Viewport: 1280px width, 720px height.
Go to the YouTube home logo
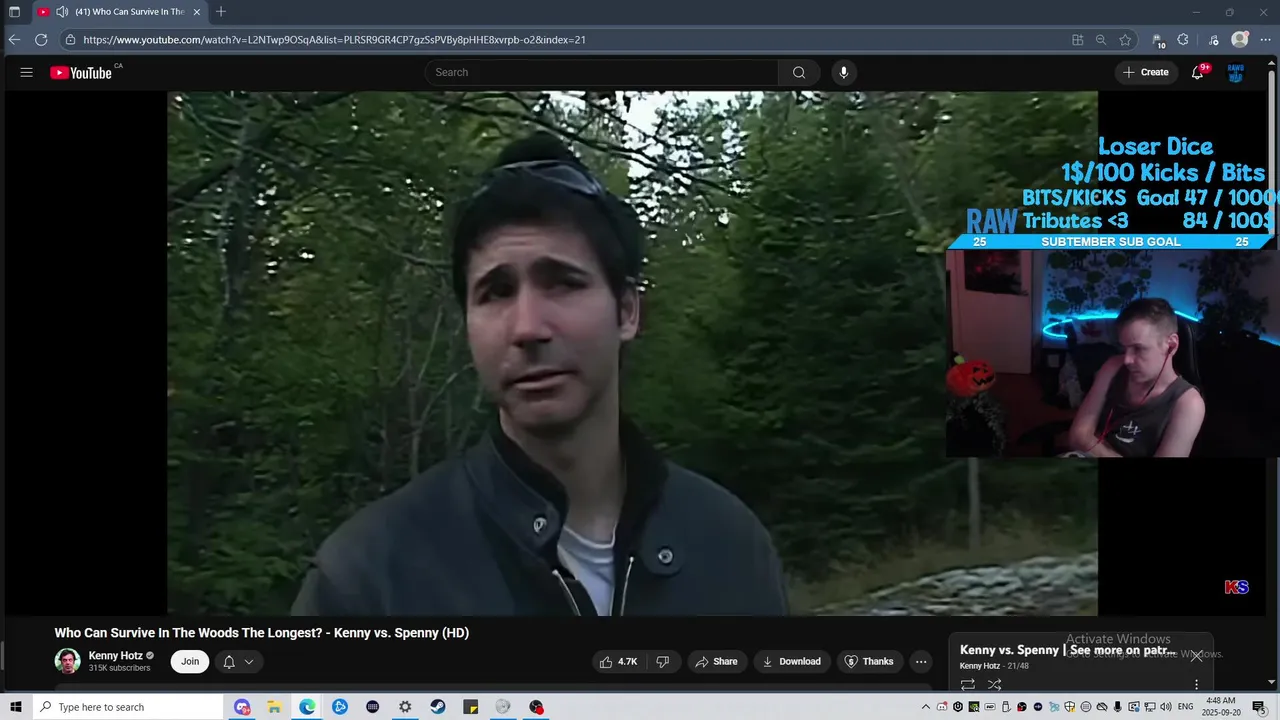[80, 72]
